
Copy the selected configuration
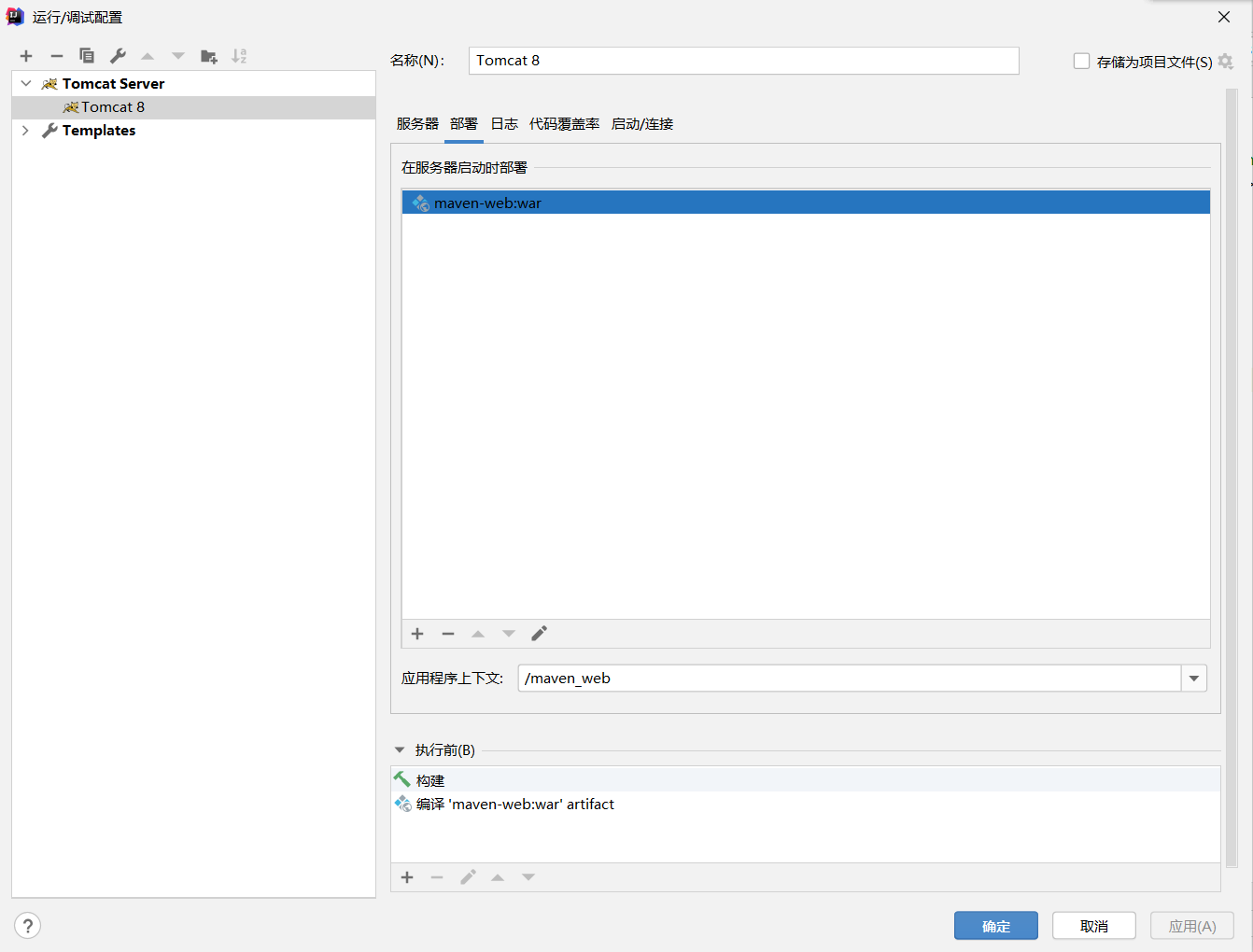pos(87,56)
